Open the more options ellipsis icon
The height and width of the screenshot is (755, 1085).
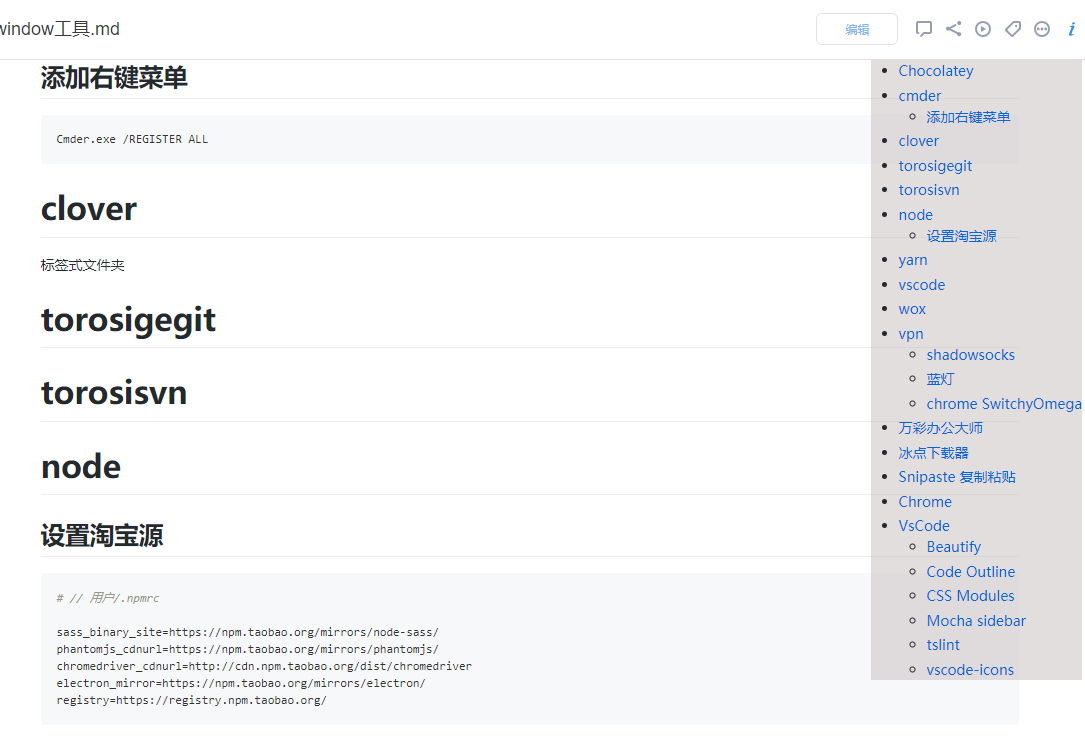(1041, 28)
